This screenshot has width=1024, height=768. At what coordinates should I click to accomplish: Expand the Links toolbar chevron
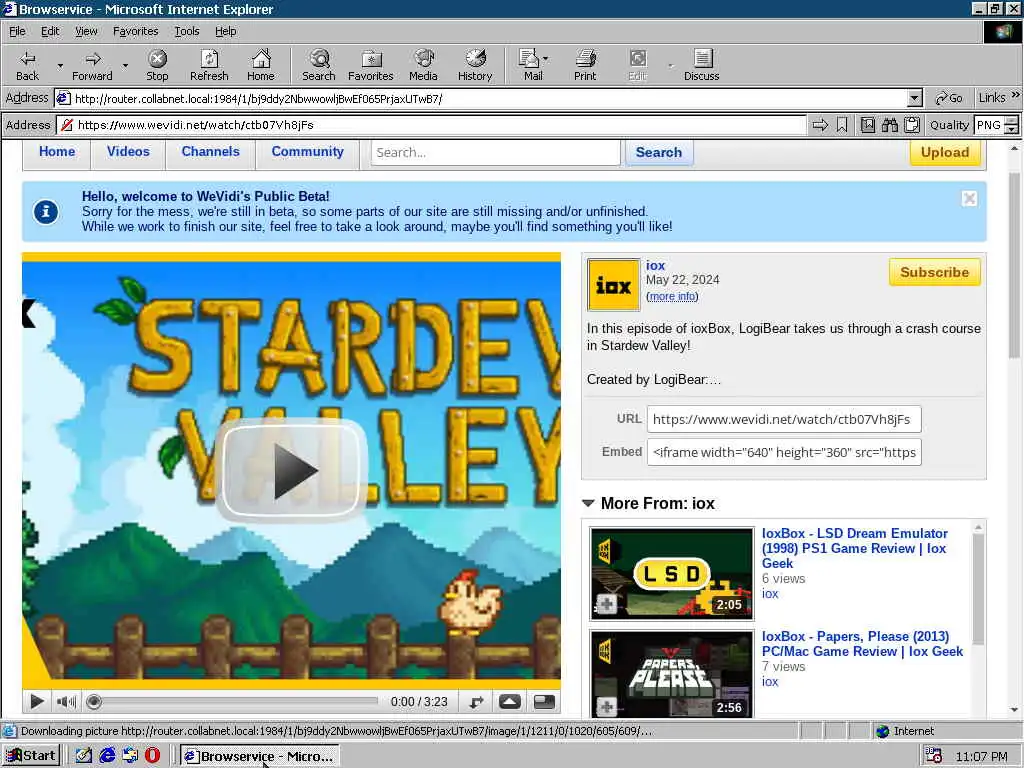(x=1016, y=96)
